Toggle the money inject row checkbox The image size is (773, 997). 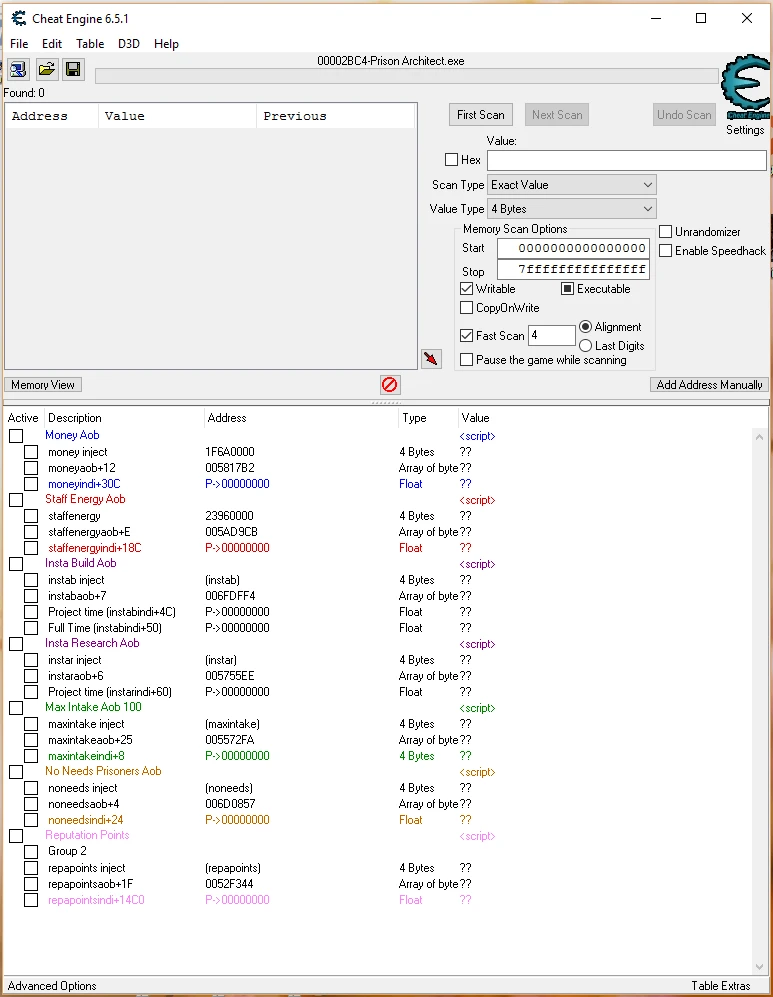coord(31,452)
